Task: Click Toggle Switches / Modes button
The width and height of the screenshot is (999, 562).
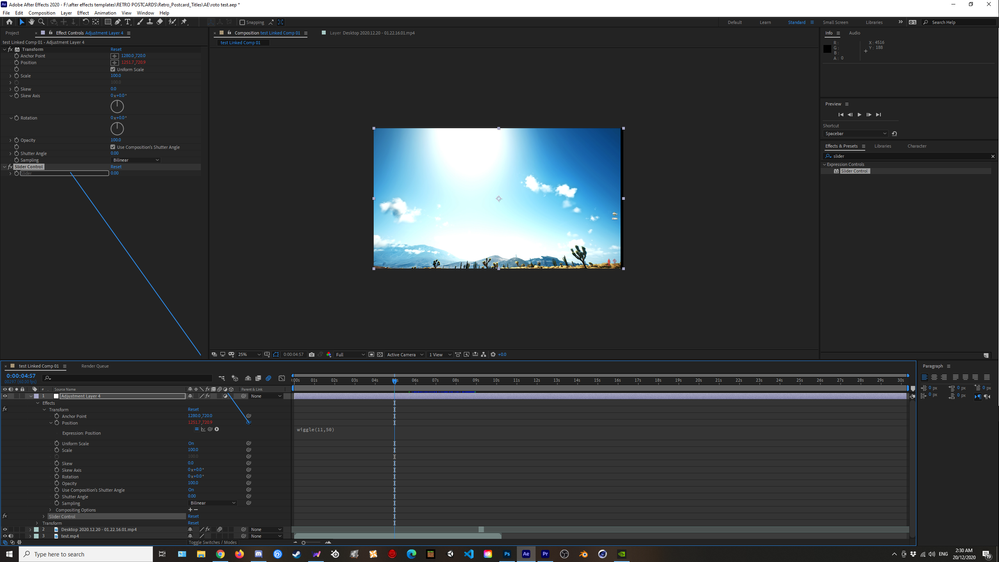Action: 210,542
